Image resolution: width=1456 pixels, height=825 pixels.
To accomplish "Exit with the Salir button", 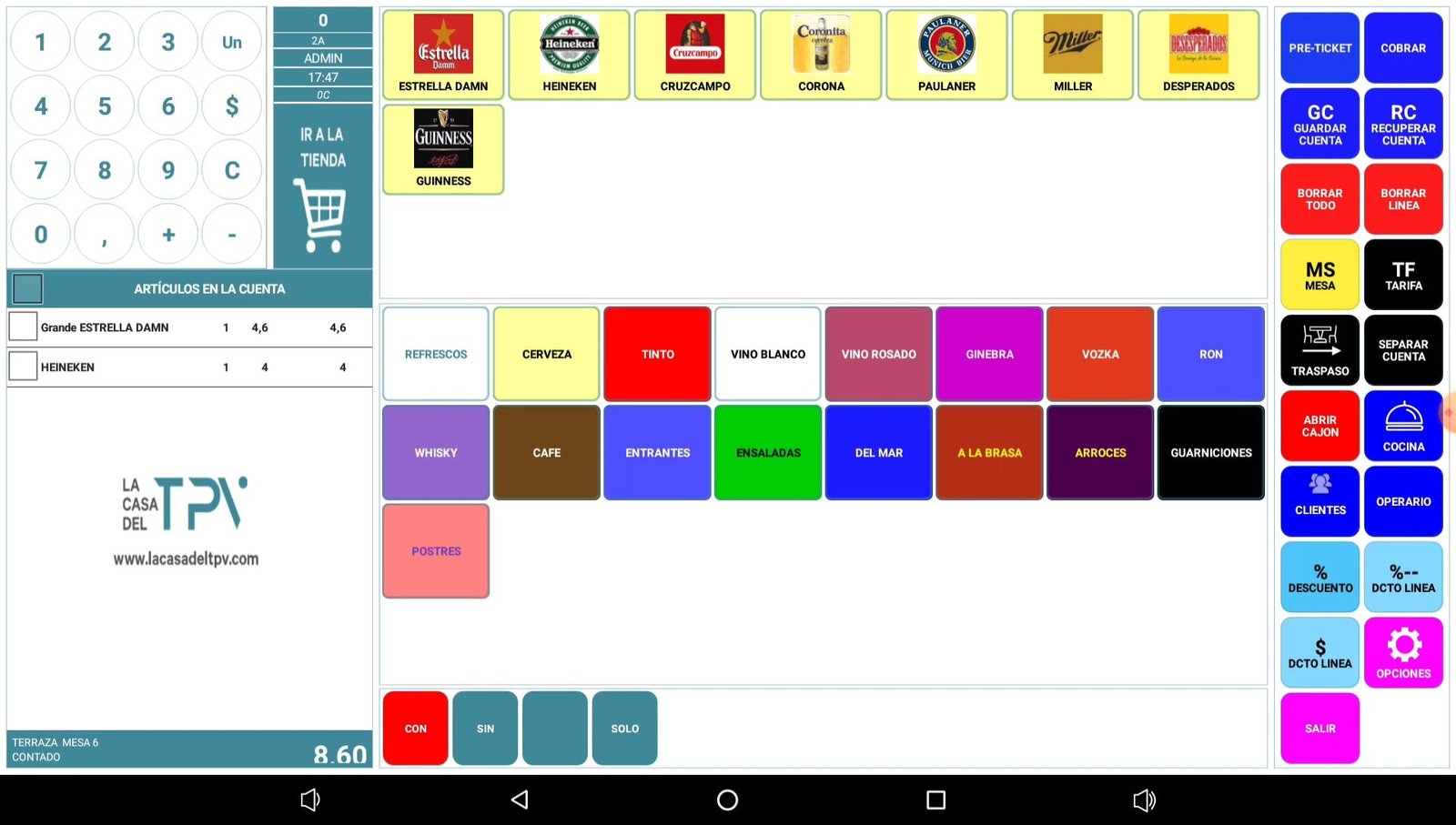I will (1319, 728).
